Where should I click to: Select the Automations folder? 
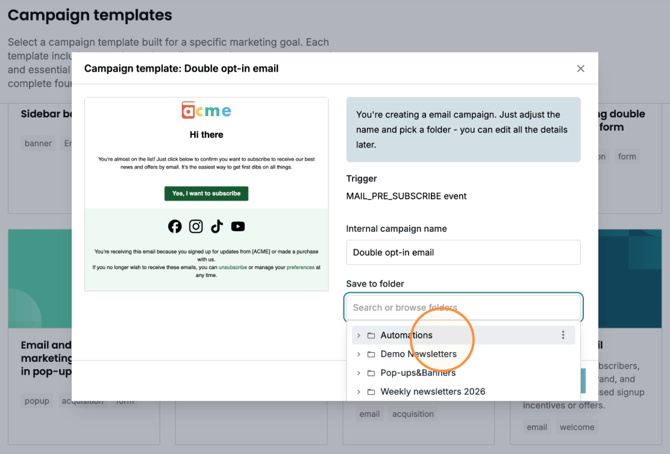click(x=463, y=335)
